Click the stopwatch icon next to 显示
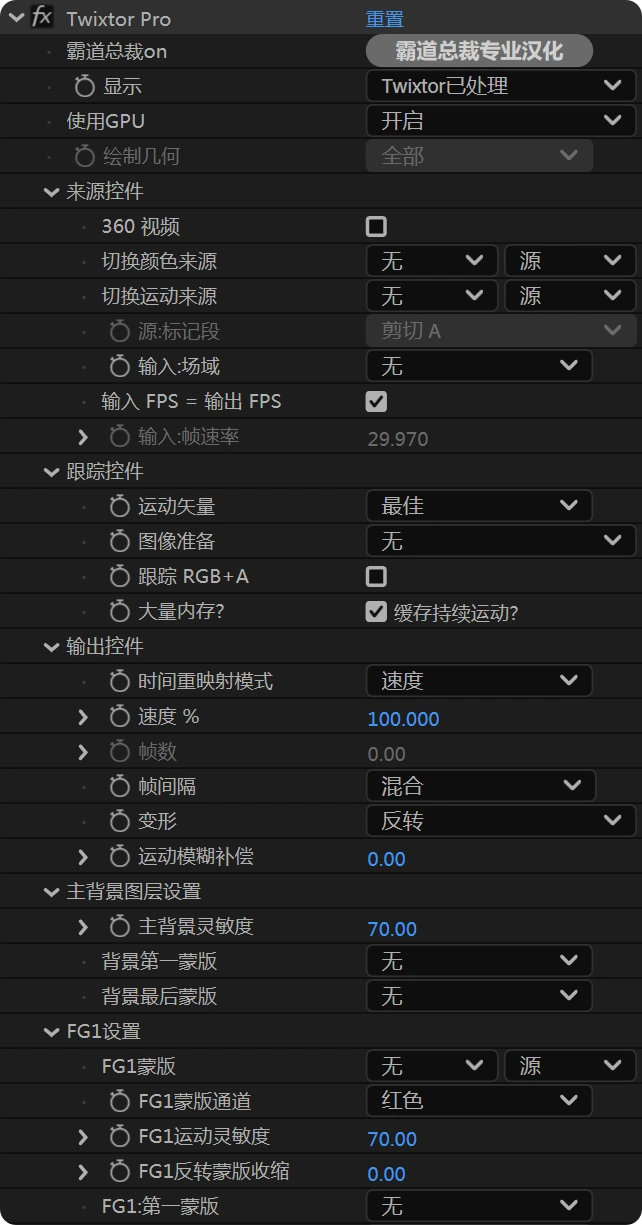The width and height of the screenshot is (642, 1225). 84,86
